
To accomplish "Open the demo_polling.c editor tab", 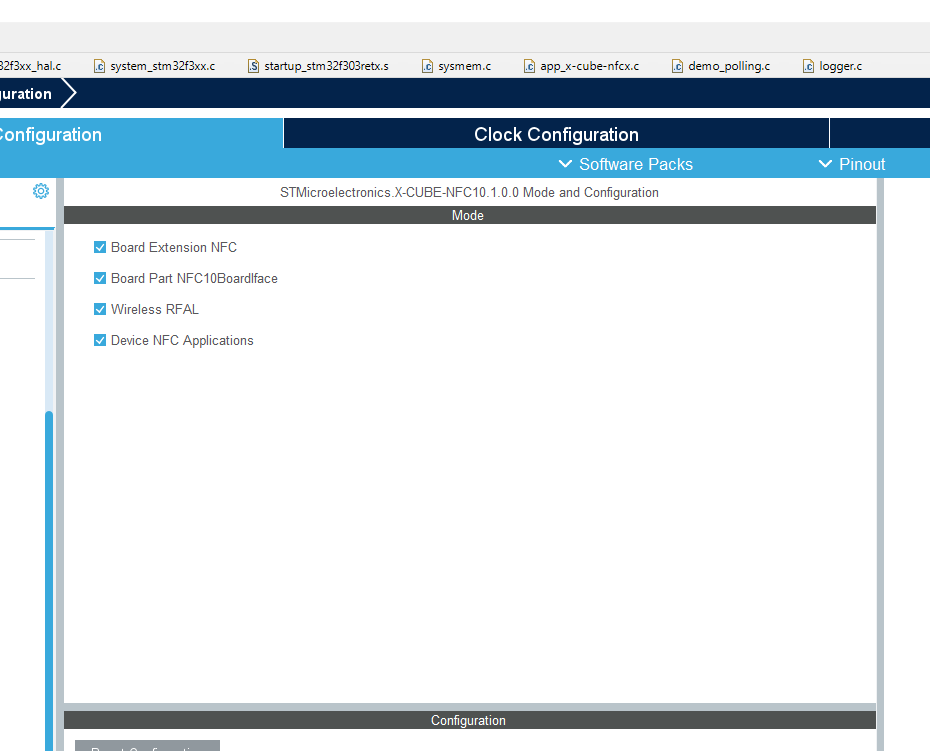I will pyautogui.click(x=721, y=66).
